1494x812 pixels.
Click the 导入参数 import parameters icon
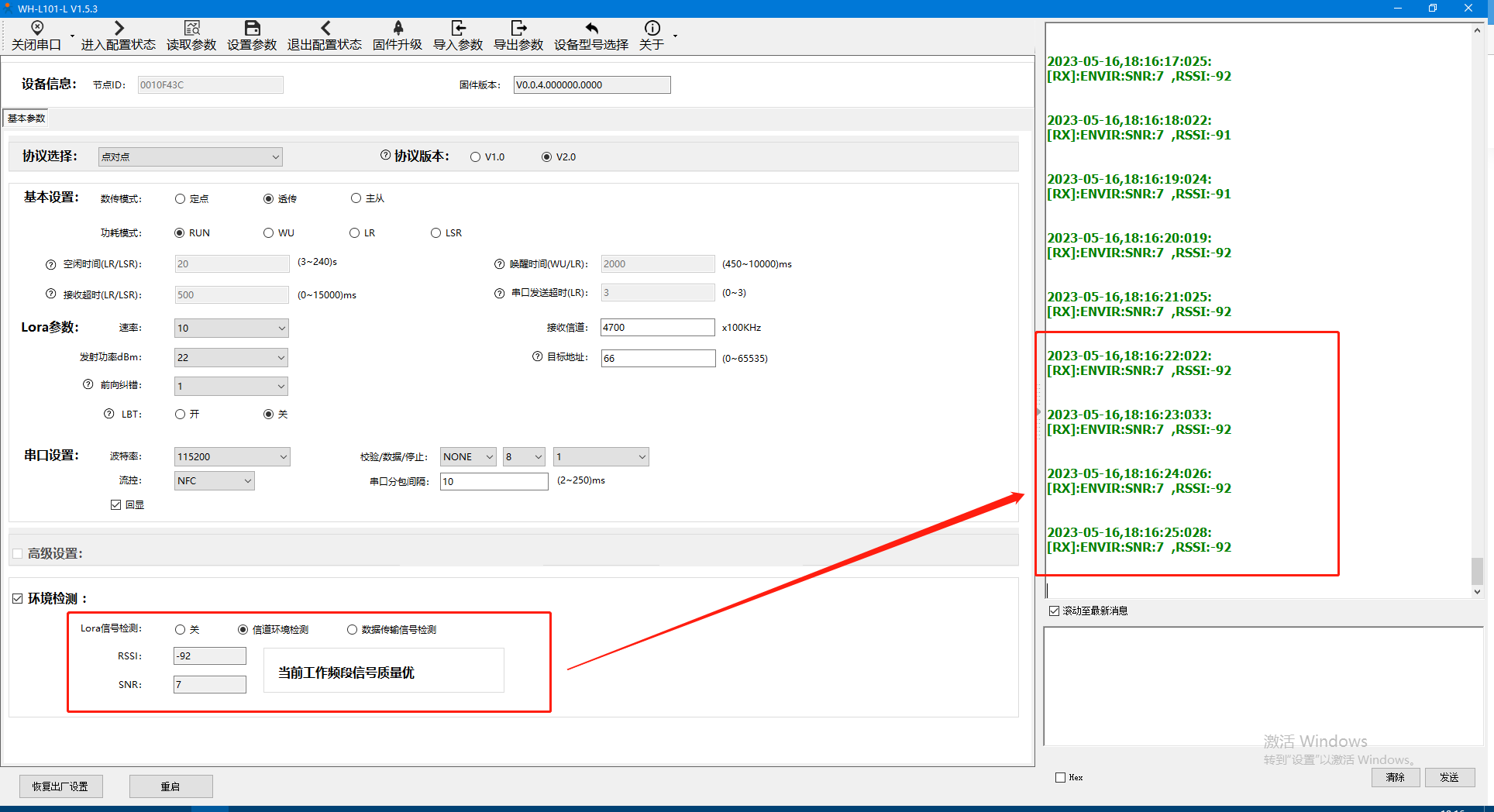tap(458, 29)
